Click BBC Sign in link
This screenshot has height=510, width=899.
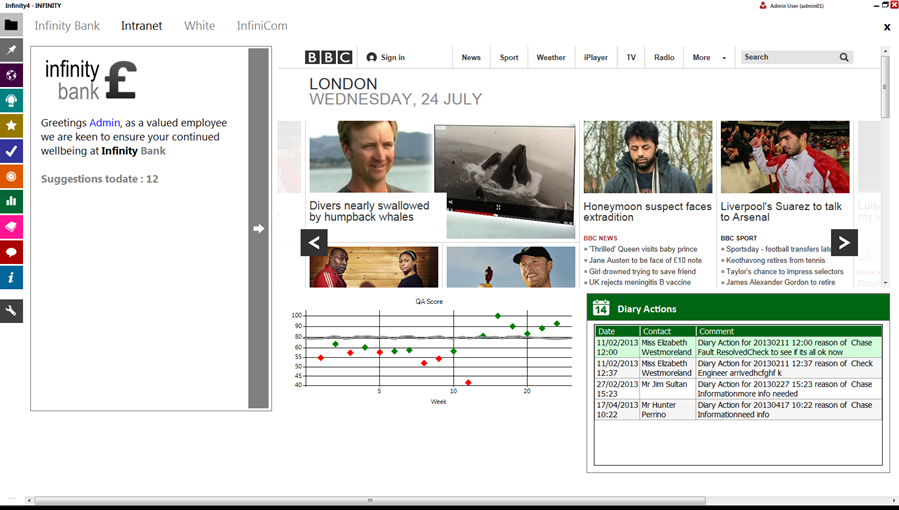[386, 57]
